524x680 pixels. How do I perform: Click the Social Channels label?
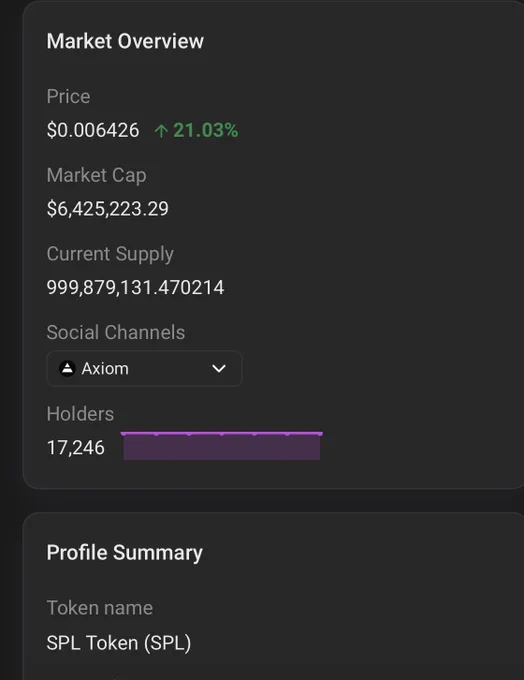(x=116, y=332)
